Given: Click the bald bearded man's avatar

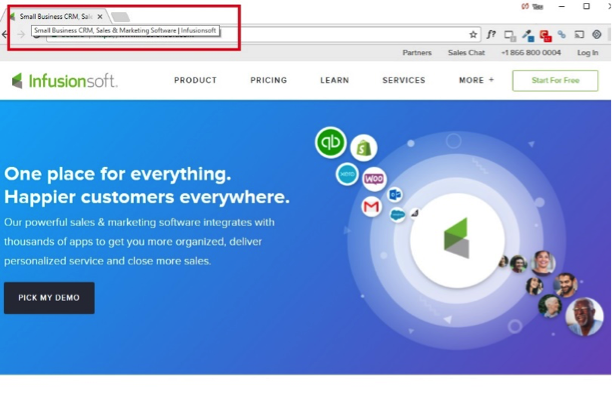Looking at the screenshot, I should tap(584, 316).
